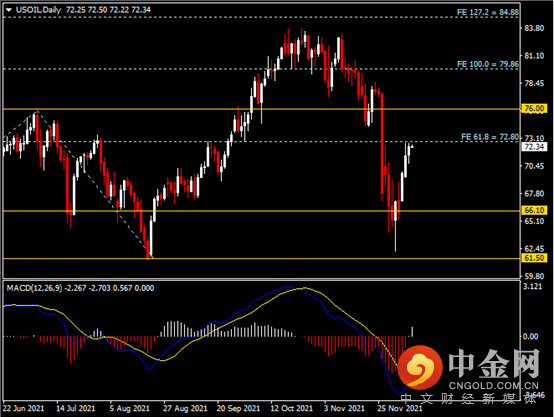Click the 81.10 price scale value
Screen dimensions: 554x417
(x=534, y=56)
